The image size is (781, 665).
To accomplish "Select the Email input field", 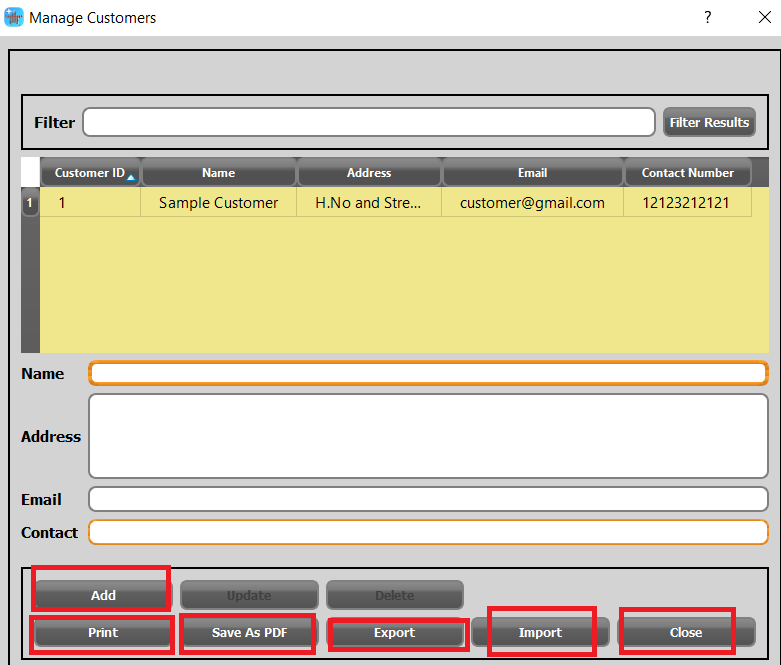I will pyautogui.click(x=428, y=499).
